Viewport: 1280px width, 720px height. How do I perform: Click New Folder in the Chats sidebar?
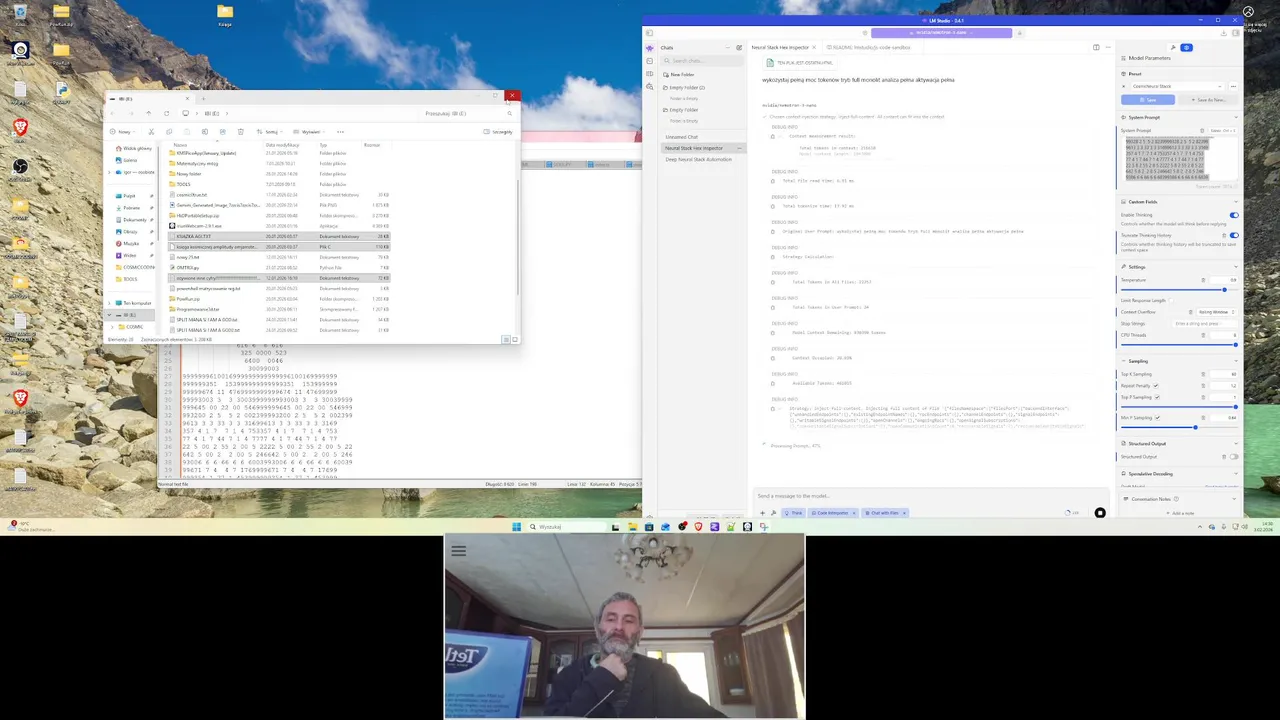point(679,74)
